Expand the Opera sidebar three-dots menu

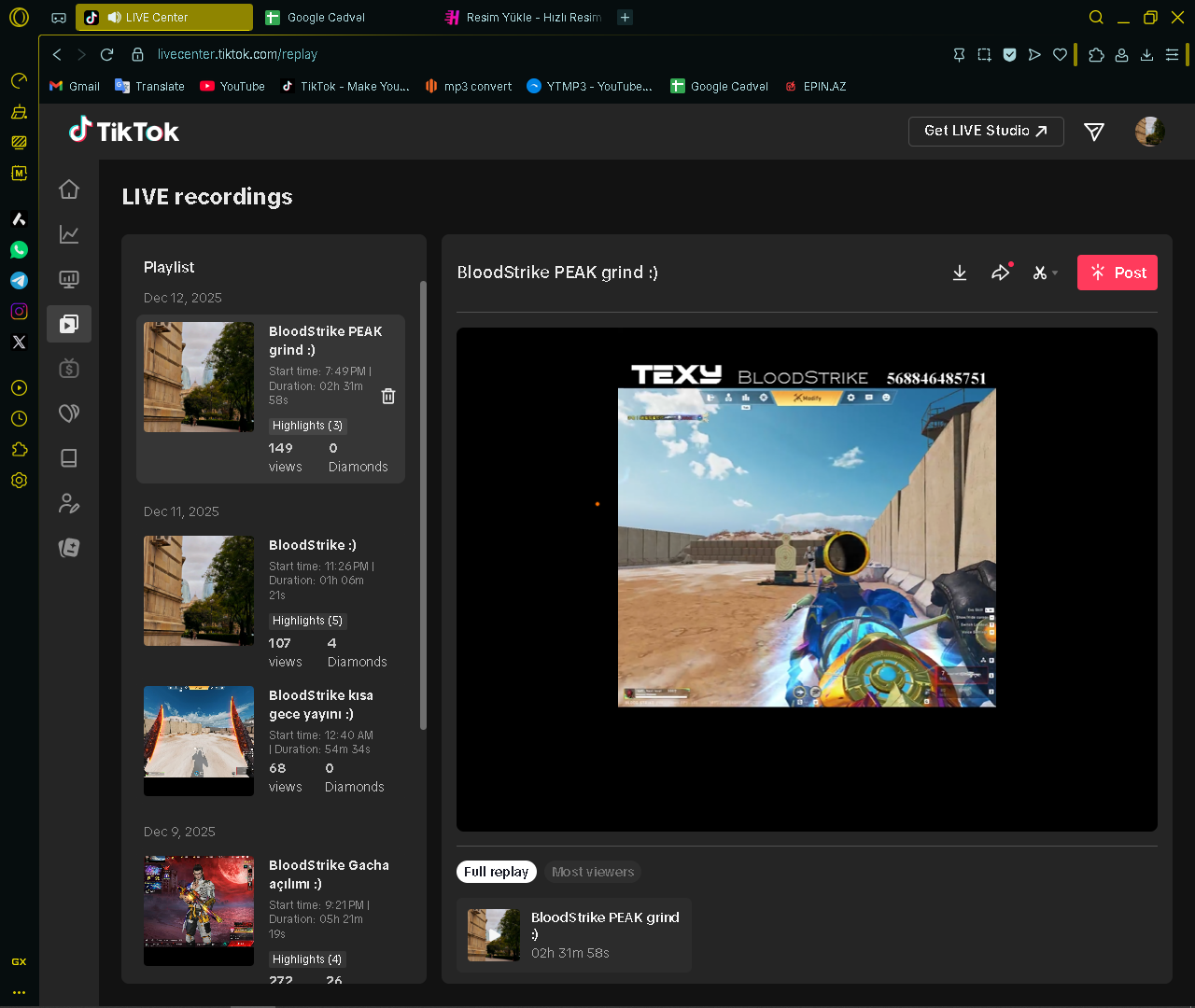click(19, 993)
